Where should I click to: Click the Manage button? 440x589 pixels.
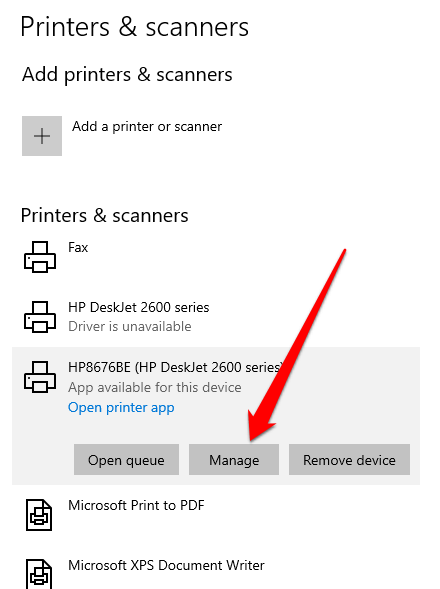tap(234, 460)
